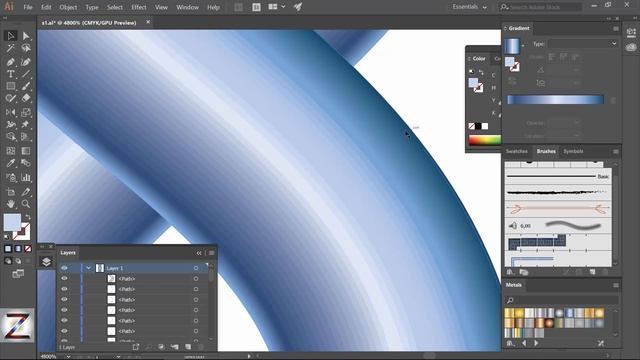This screenshot has width=640, height=360.
Task: Choose the Paintbrush tool
Action: [x=26, y=86]
